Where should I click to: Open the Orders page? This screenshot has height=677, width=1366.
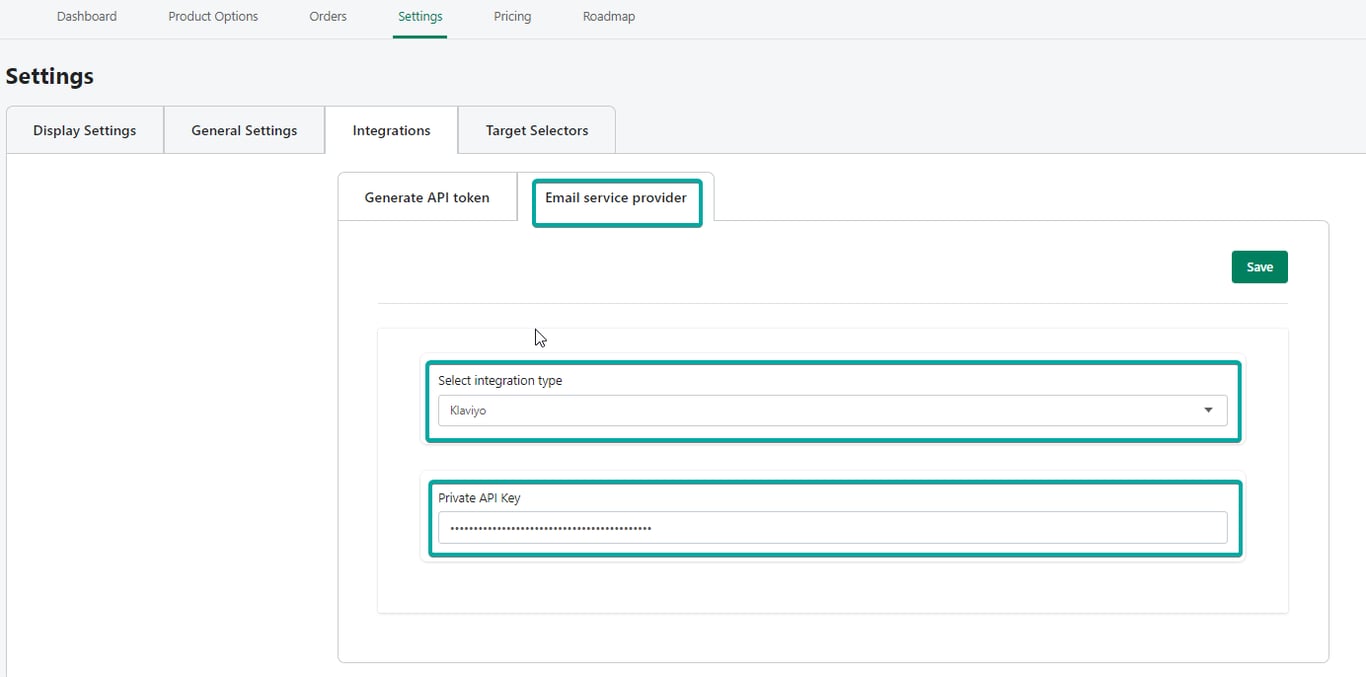(x=328, y=17)
